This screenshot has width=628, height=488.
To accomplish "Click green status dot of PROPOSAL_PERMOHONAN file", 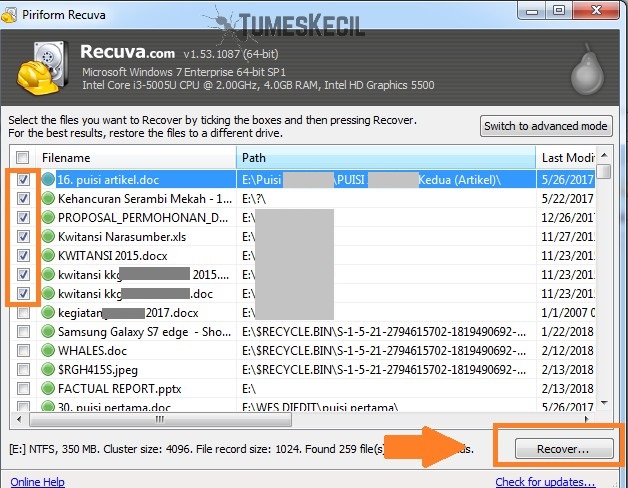I will [48, 218].
